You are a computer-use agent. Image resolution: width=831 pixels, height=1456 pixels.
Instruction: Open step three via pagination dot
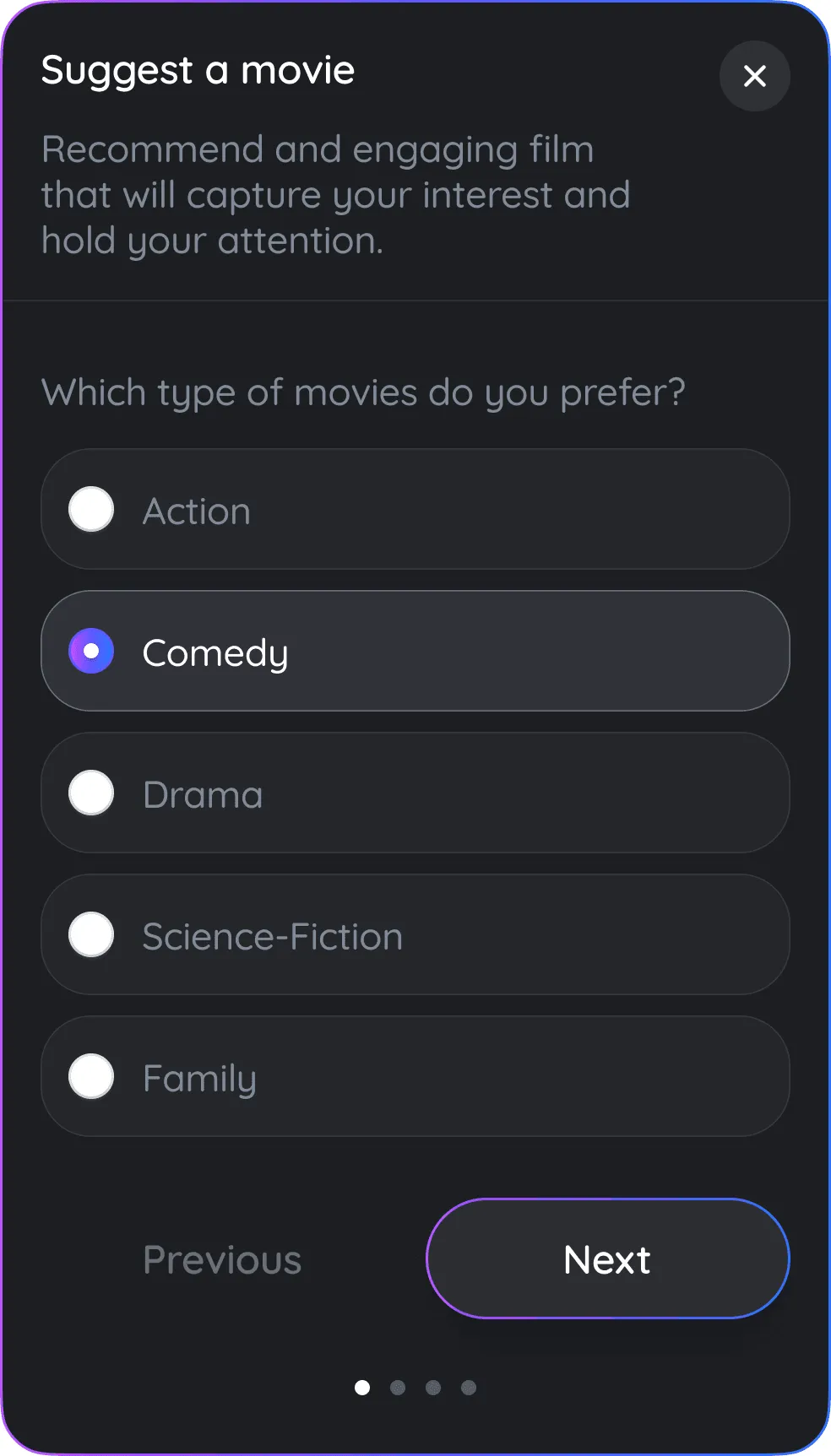tap(433, 1388)
